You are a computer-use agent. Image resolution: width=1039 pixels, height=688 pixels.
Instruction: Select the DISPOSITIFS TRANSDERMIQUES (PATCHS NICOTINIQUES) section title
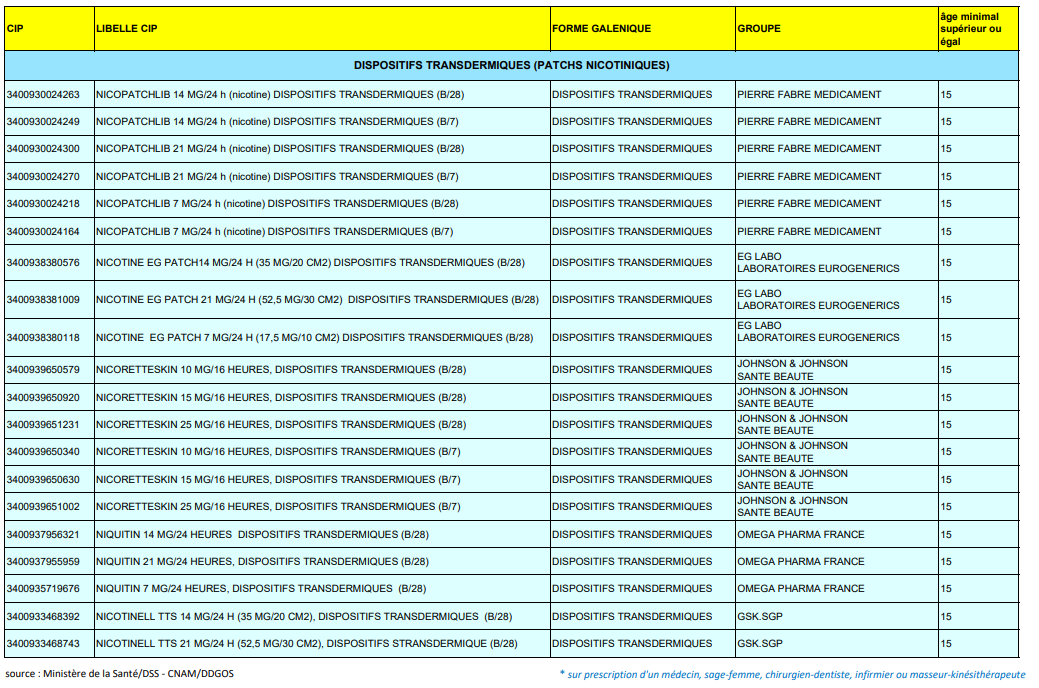point(512,65)
